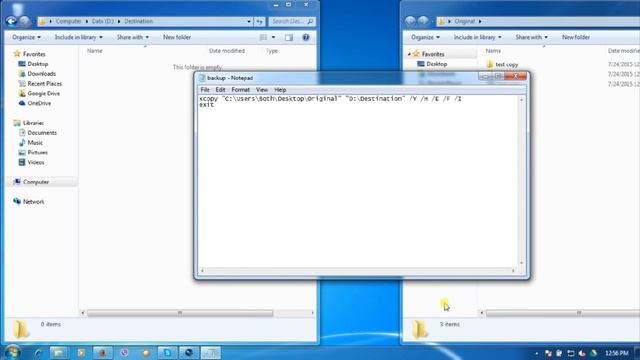This screenshot has width=640, height=360.
Task: Collapse Favorites tree in Original window
Action: click(x=409, y=54)
